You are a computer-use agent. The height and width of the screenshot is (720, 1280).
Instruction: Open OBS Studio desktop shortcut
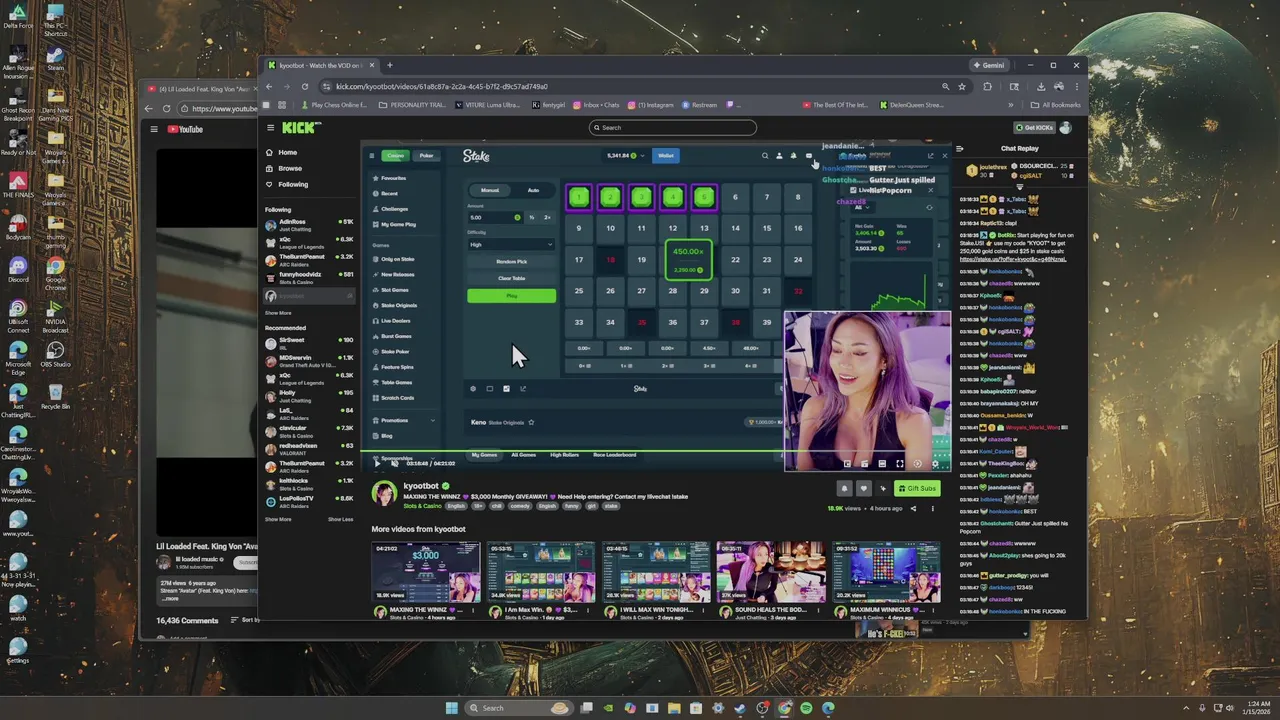click(x=56, y=354)
